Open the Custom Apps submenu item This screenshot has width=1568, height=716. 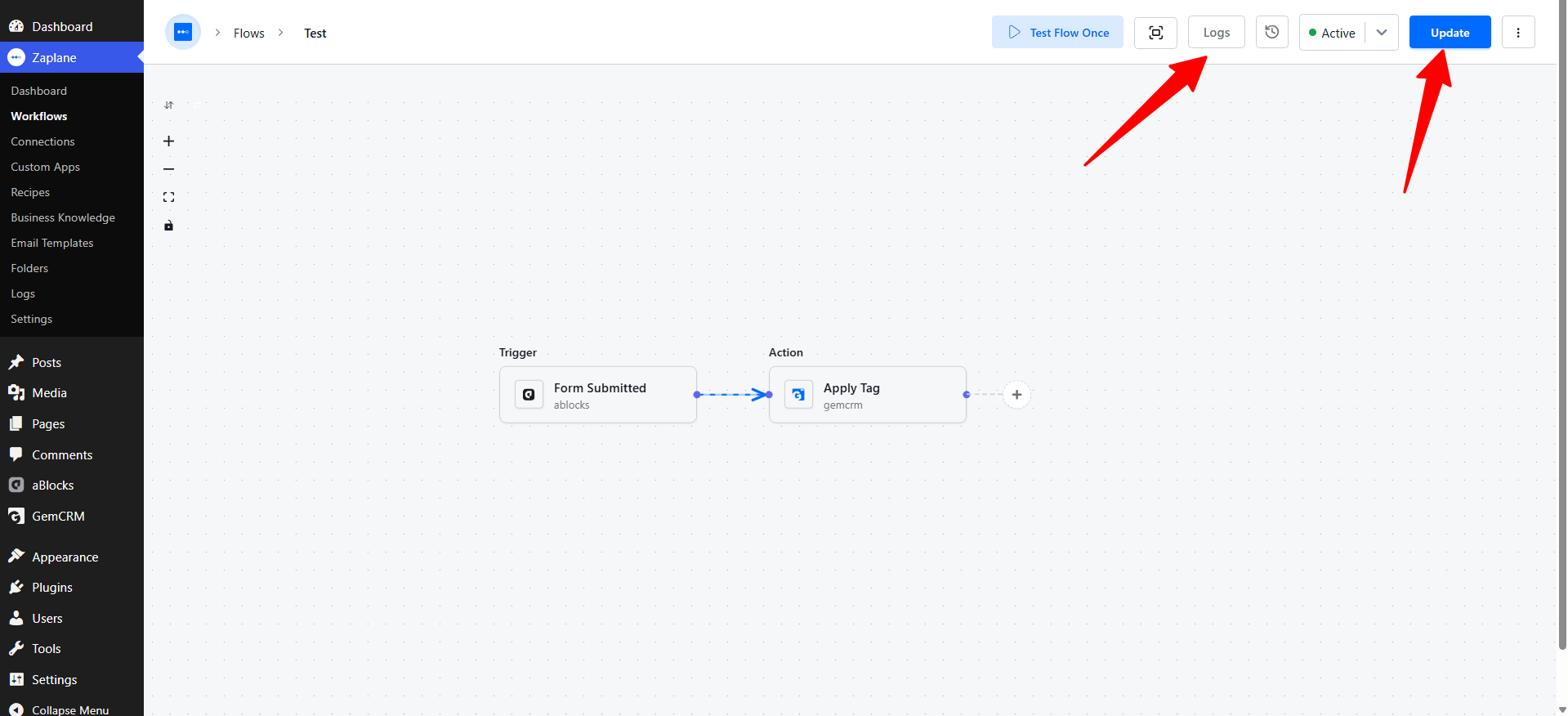pyautogui.click(x=45, y=167)
